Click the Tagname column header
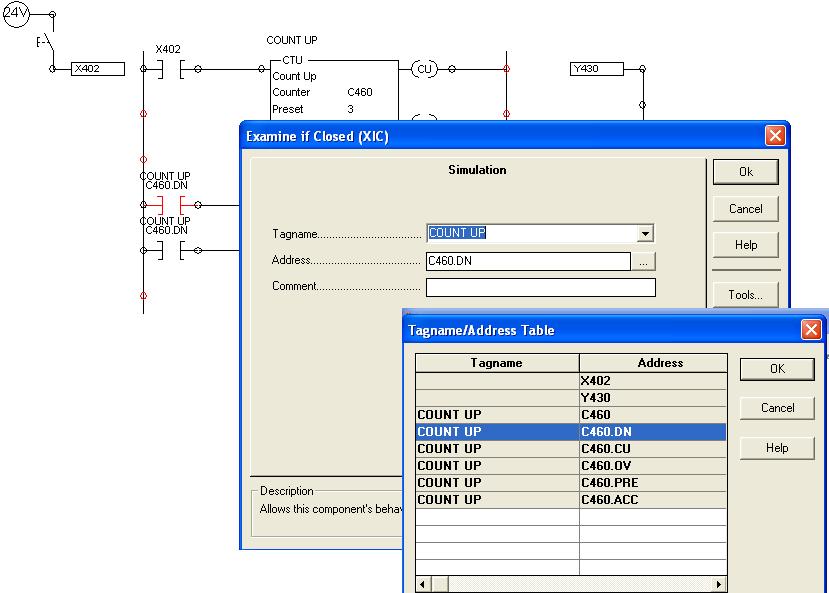Image resolution: width=829 pixels, height=593 pixels. click(497, 363)
